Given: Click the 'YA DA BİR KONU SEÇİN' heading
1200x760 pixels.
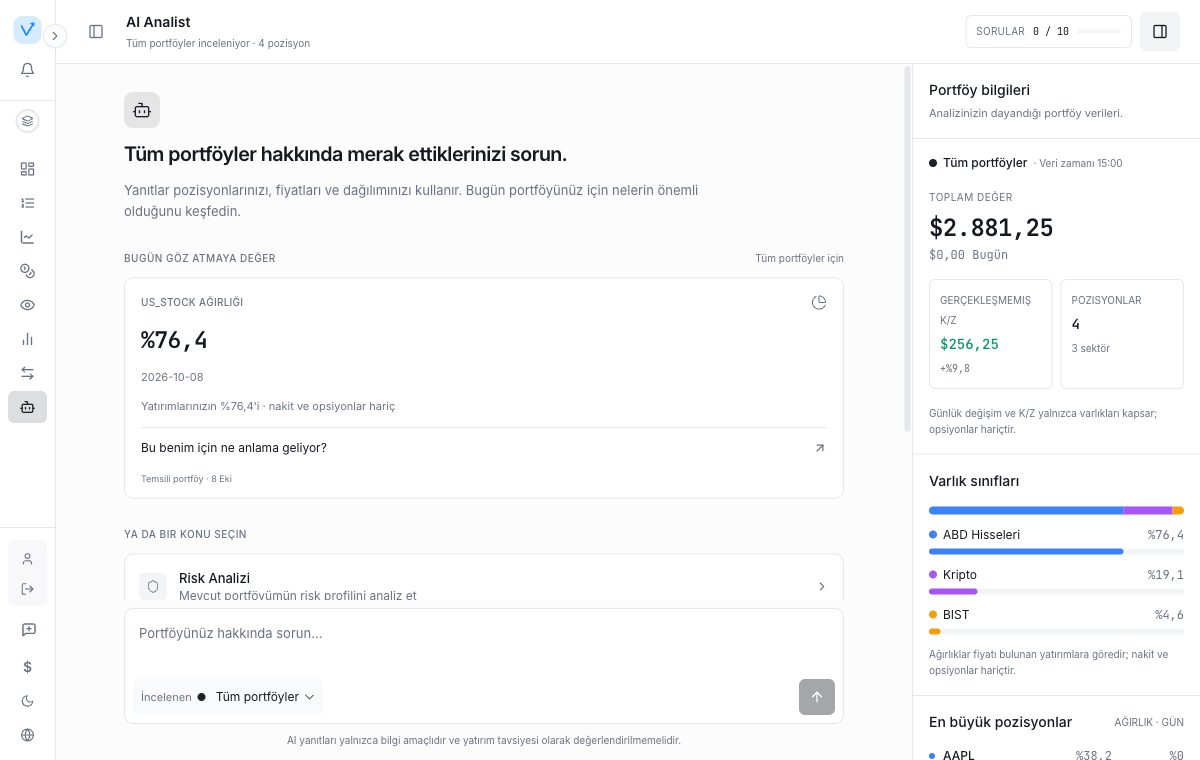Looking at the screenshot, I should click(185, 534).
